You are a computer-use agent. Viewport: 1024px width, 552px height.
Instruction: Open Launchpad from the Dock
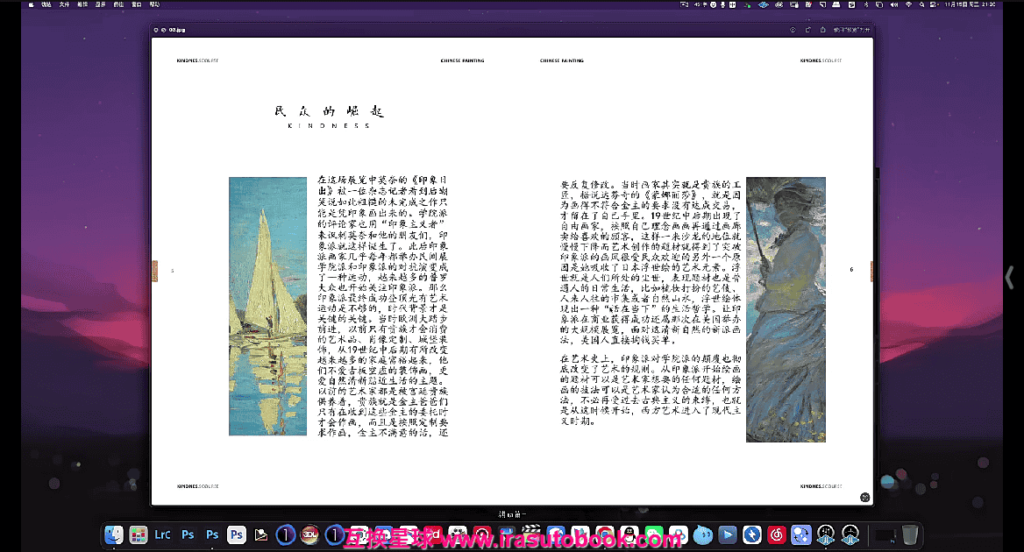[138, 535]
